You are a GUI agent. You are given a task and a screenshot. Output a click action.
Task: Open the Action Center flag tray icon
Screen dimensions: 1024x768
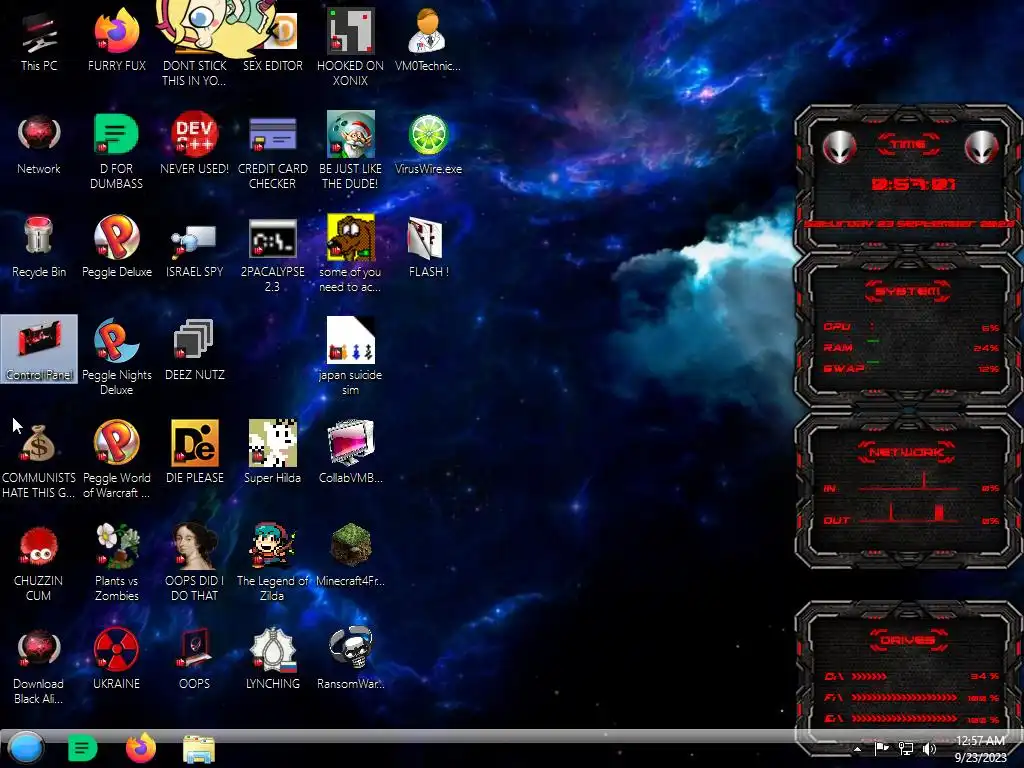click(882, 749)
